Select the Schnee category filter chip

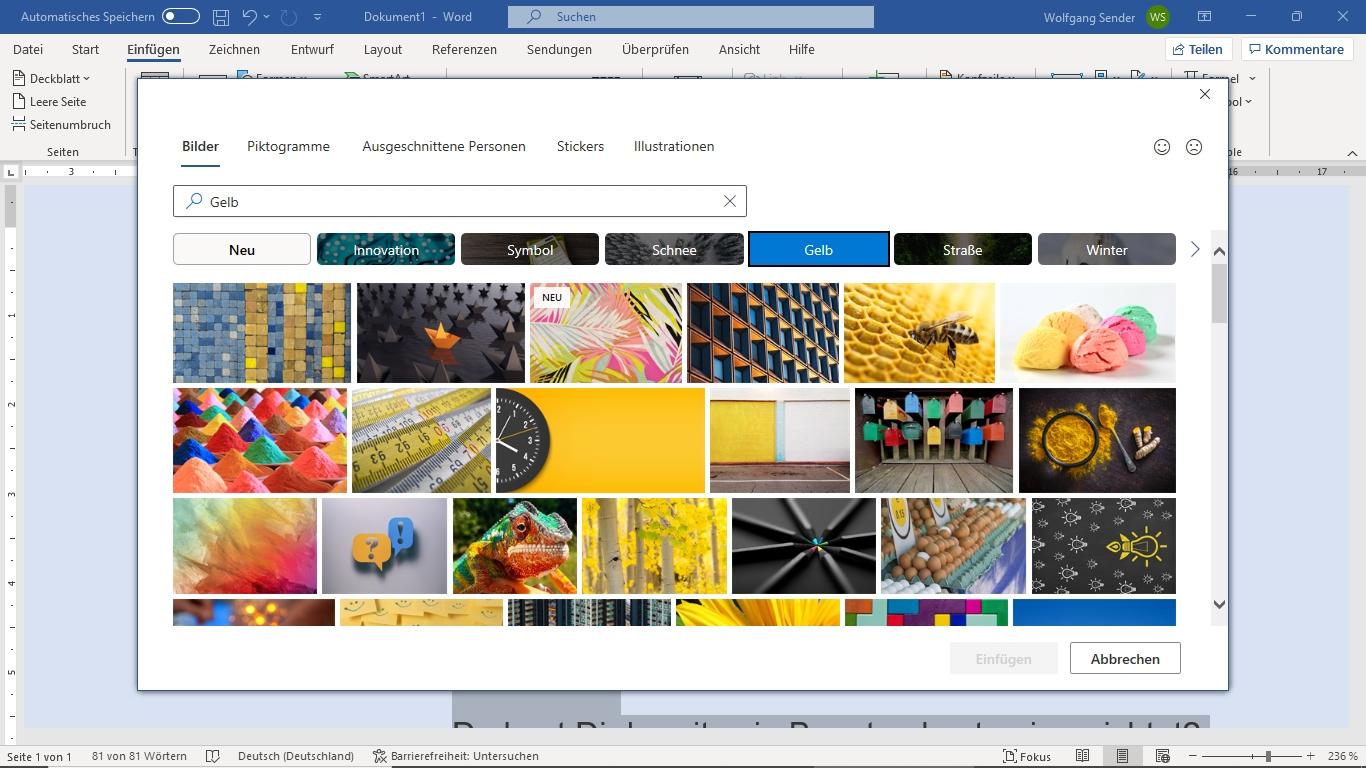(x=674, y=250)
